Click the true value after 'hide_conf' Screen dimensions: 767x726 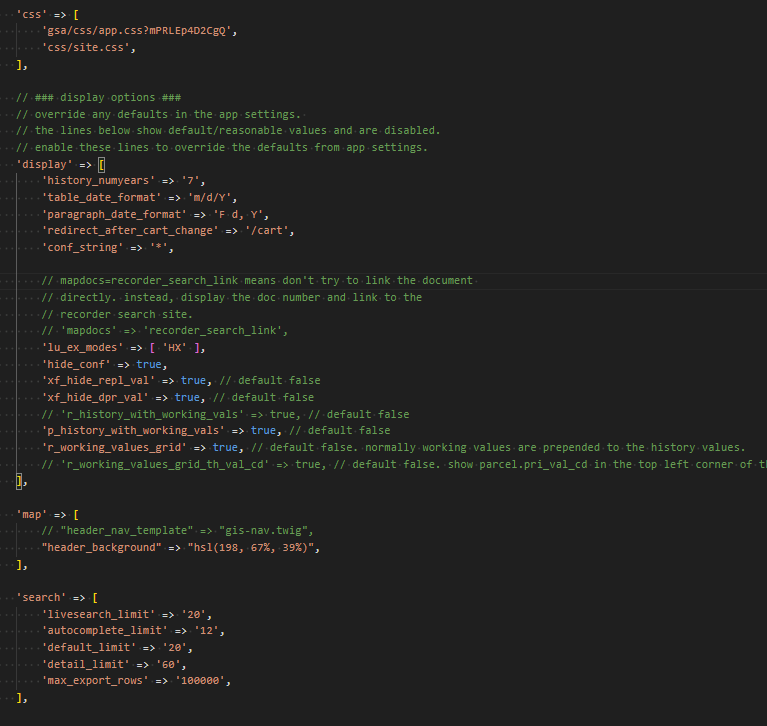point(149,364)
